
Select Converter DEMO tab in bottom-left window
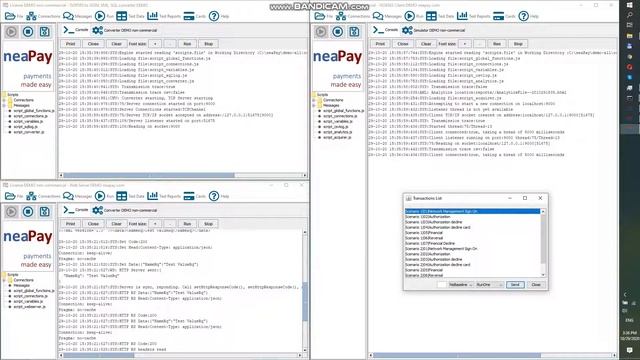coord(124,210)
